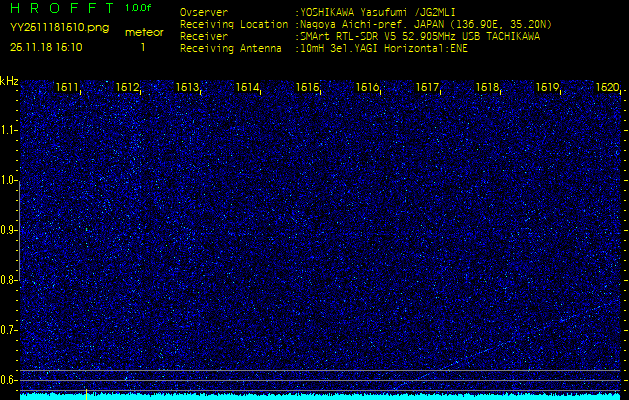Click the 1.1 frequency axis label

click(8, 130)
